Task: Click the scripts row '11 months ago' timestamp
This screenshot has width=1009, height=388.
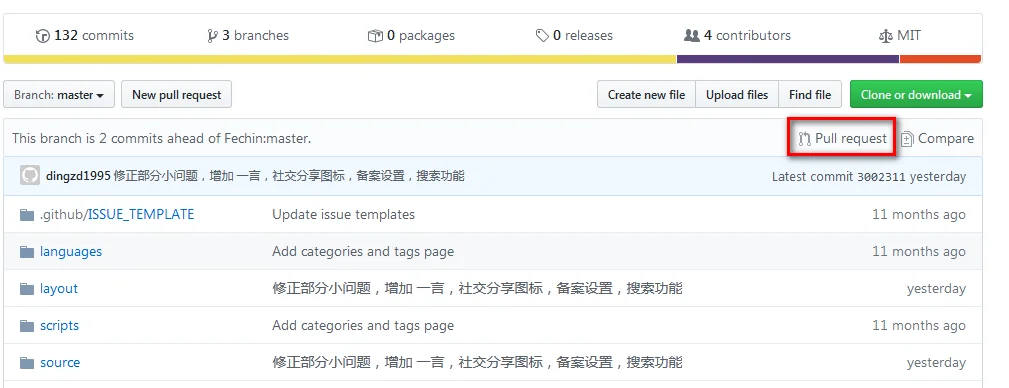Action: (919, 326)
